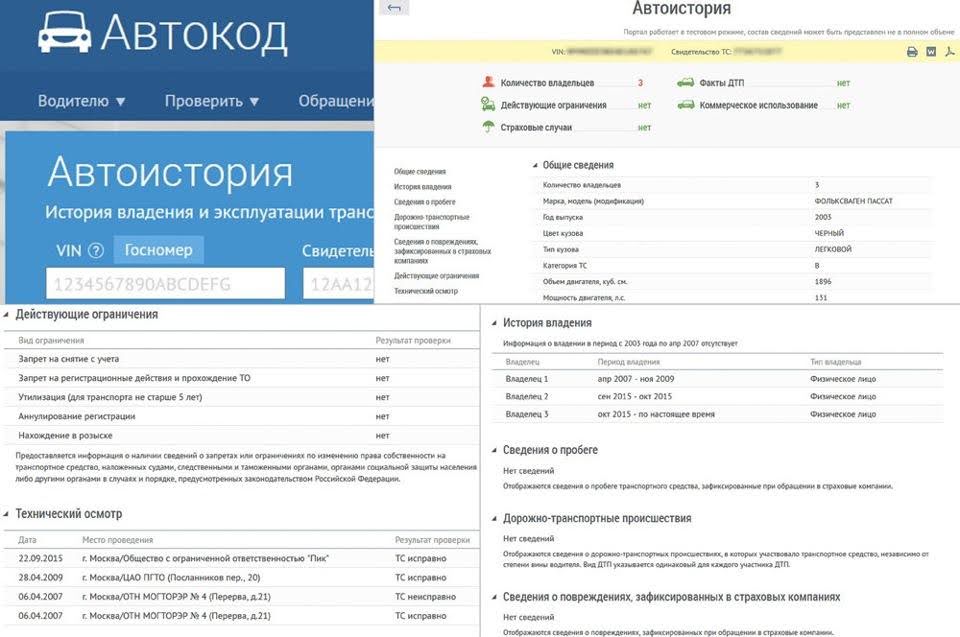960x637 pixels.
Task: Open the Водителю dropdown menu
Action: pyautogui.click(x=81, y=101)
